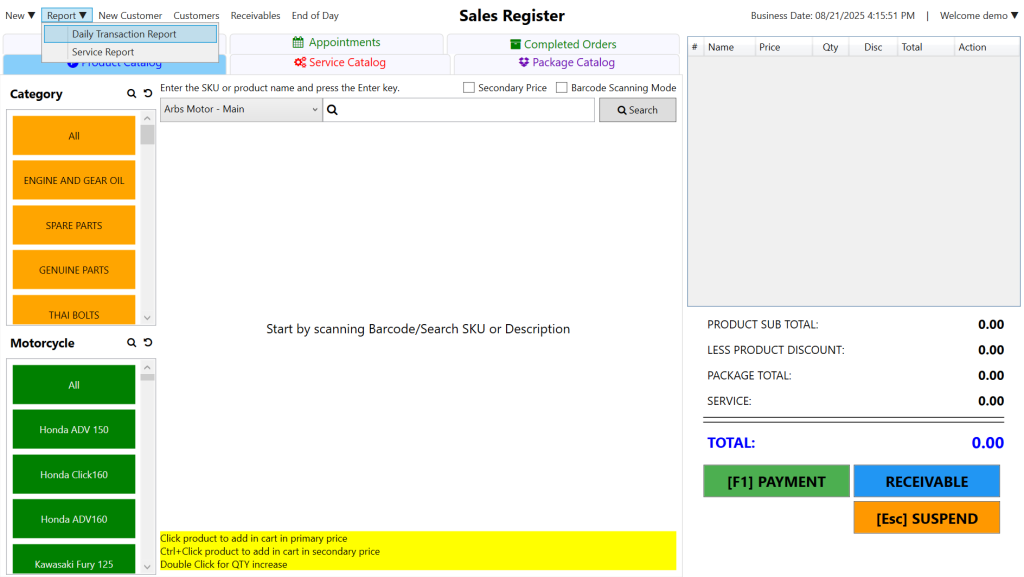Click the Appointments calendar icon

[x=298, y=42]
